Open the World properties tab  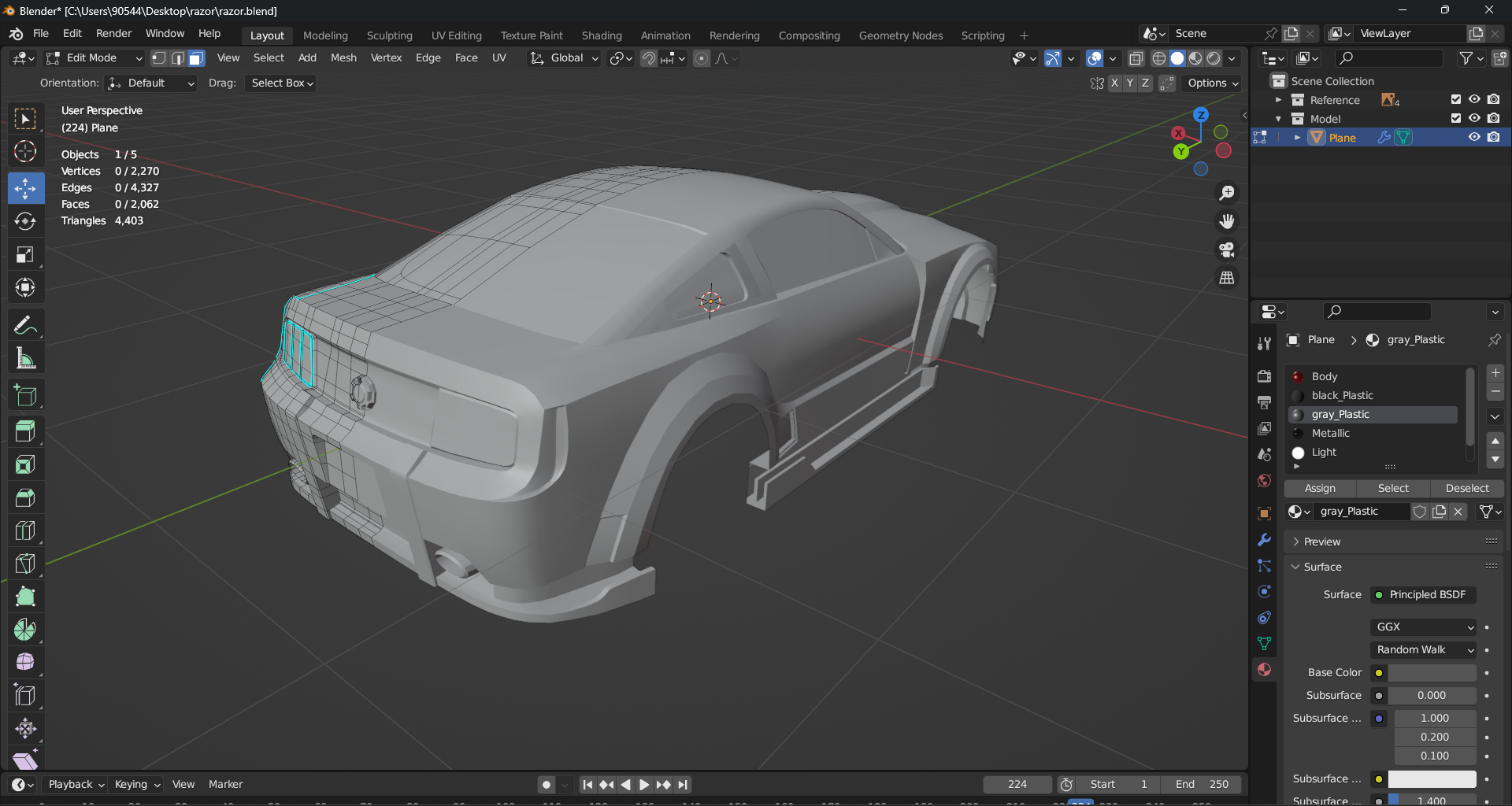coord(1264,480)
